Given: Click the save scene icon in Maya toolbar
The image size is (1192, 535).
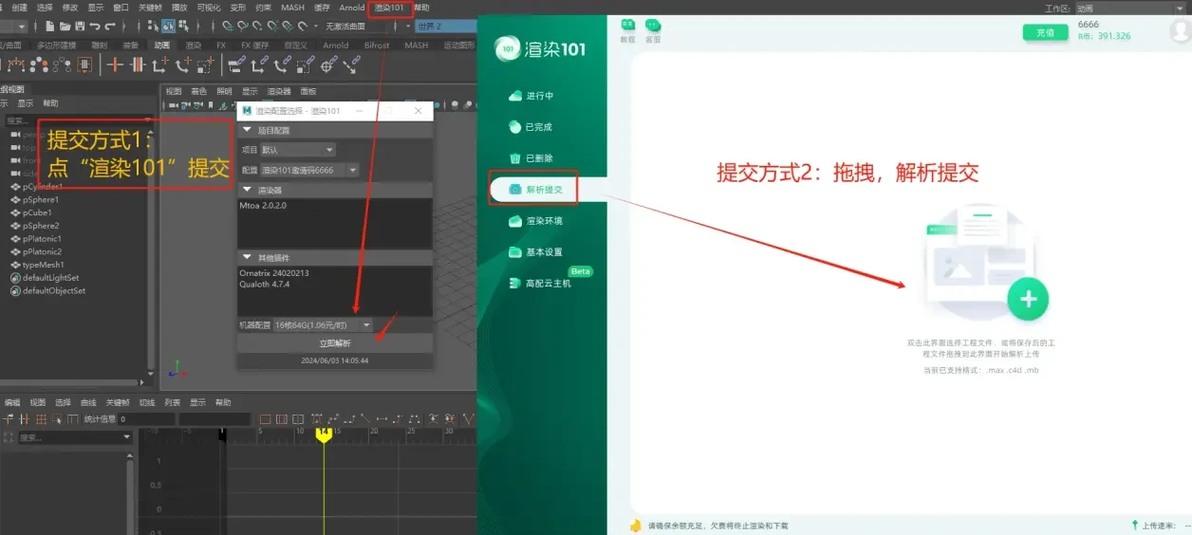Looking at the screenshot, I should tap(79, 27).
